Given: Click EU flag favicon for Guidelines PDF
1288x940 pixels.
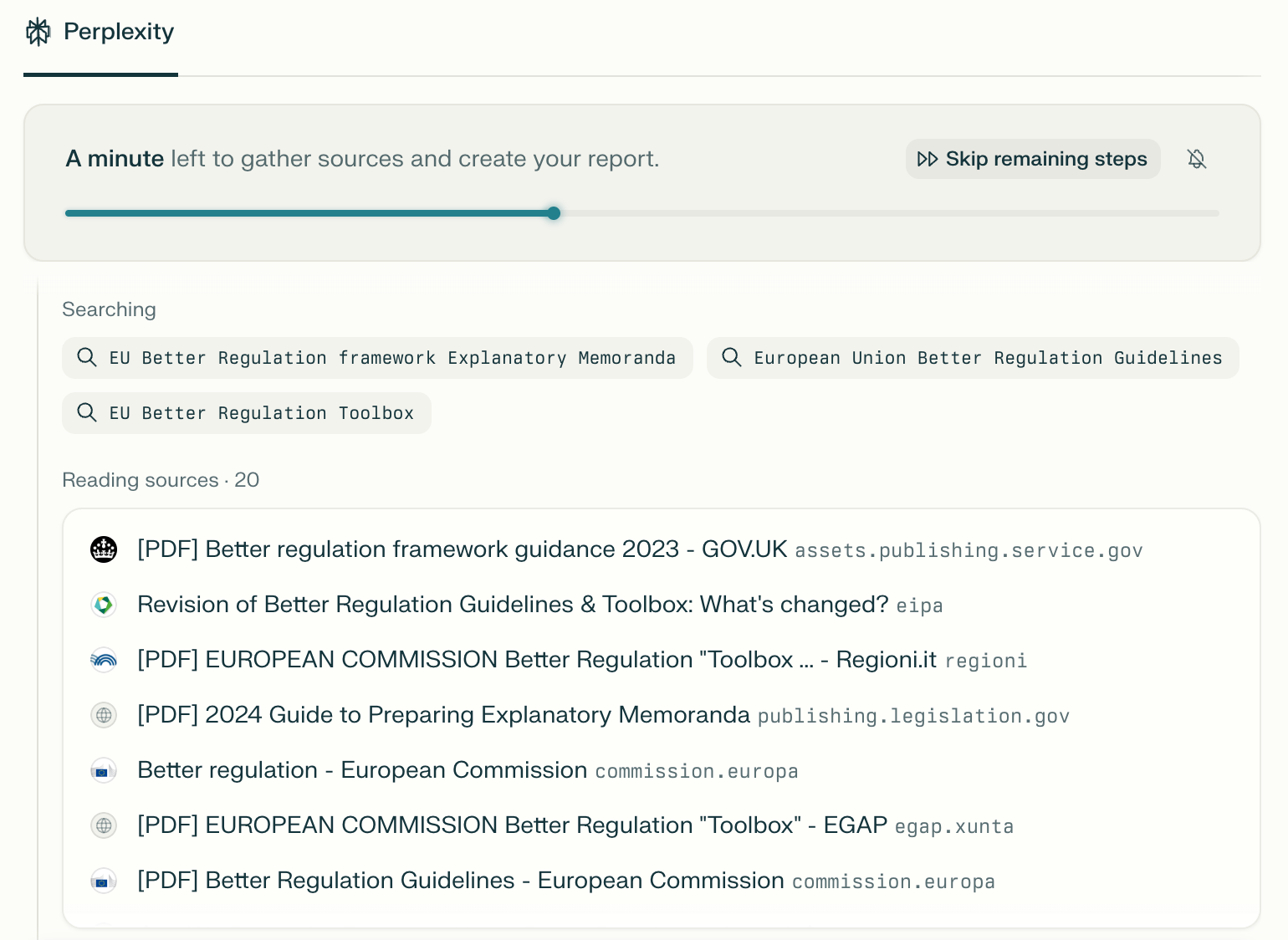Looking at the screenshot, I should 104,881.
